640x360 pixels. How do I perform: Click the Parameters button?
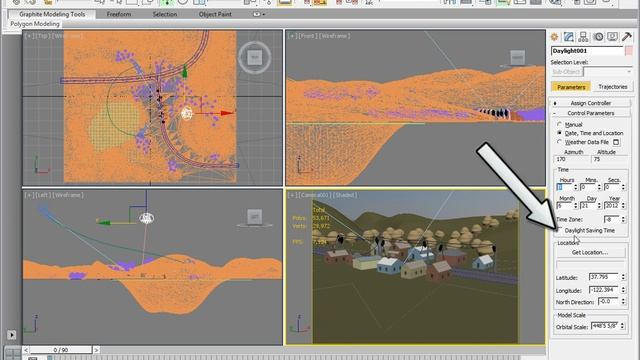(x=571, y=87)
